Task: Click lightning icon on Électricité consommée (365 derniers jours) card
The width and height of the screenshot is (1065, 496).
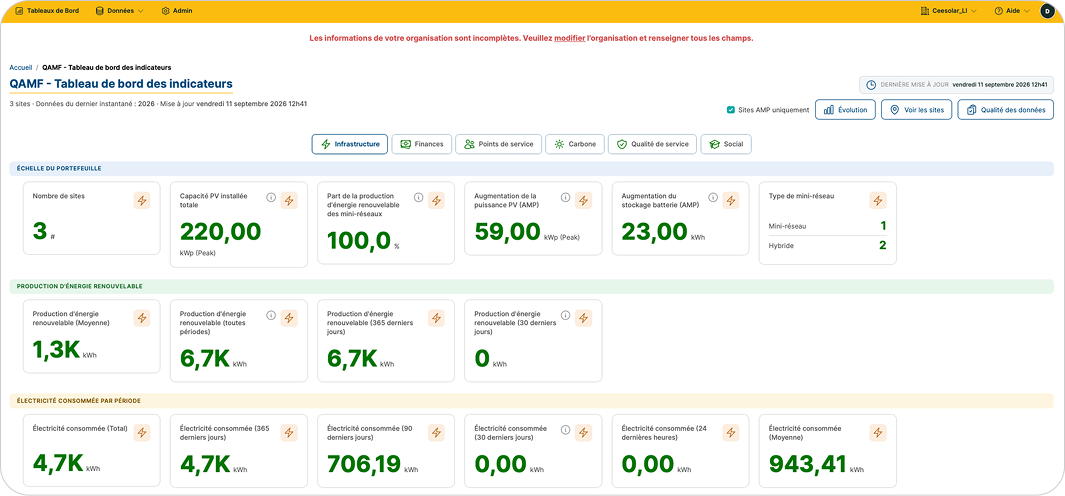Action: tap(289, 433)
